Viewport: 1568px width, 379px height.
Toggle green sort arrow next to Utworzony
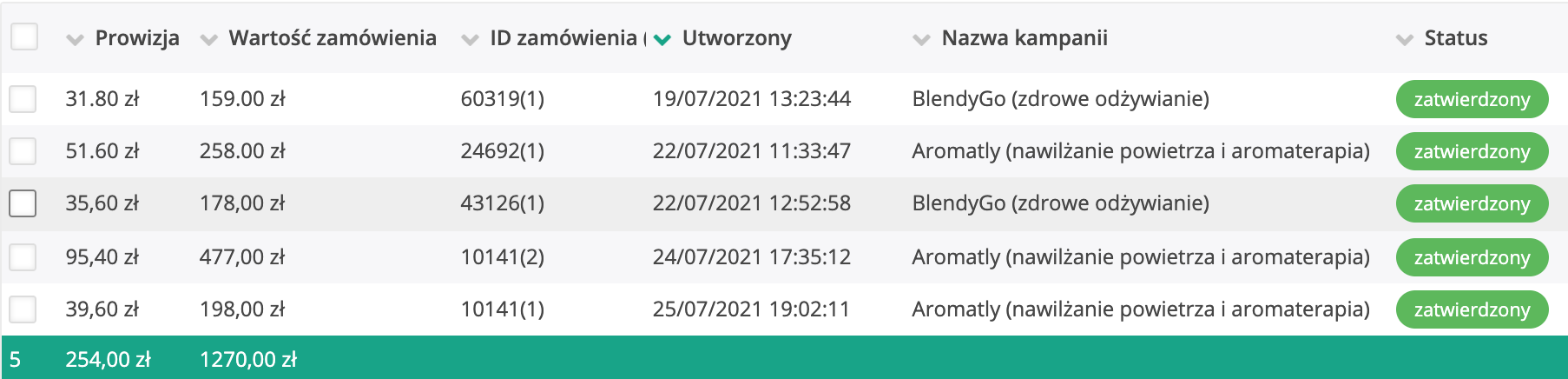[x=662, y=39]
